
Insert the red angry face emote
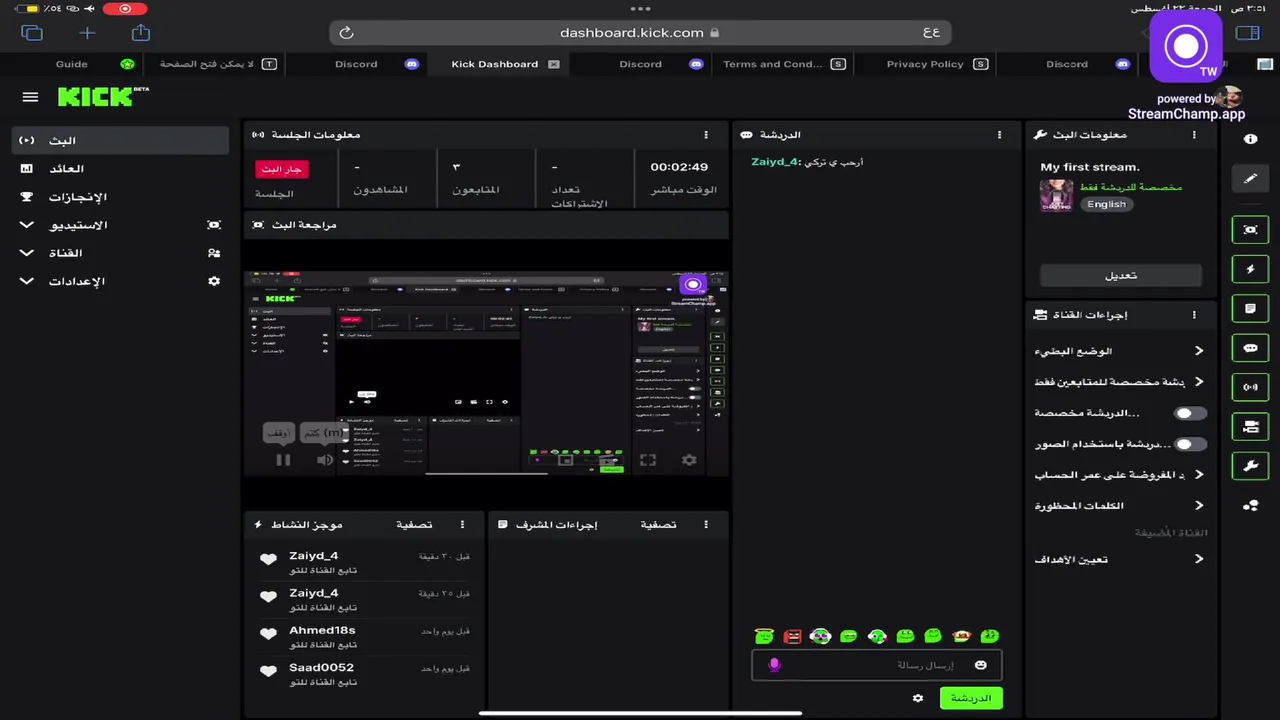coord(792,636)
